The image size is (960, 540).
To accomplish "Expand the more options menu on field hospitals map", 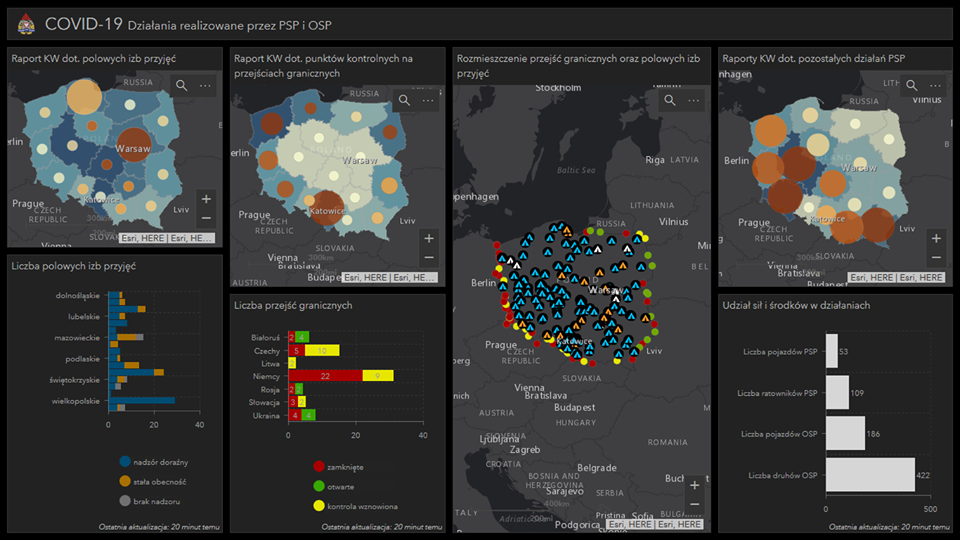I will pyautogui.click(x=206, y=86).
